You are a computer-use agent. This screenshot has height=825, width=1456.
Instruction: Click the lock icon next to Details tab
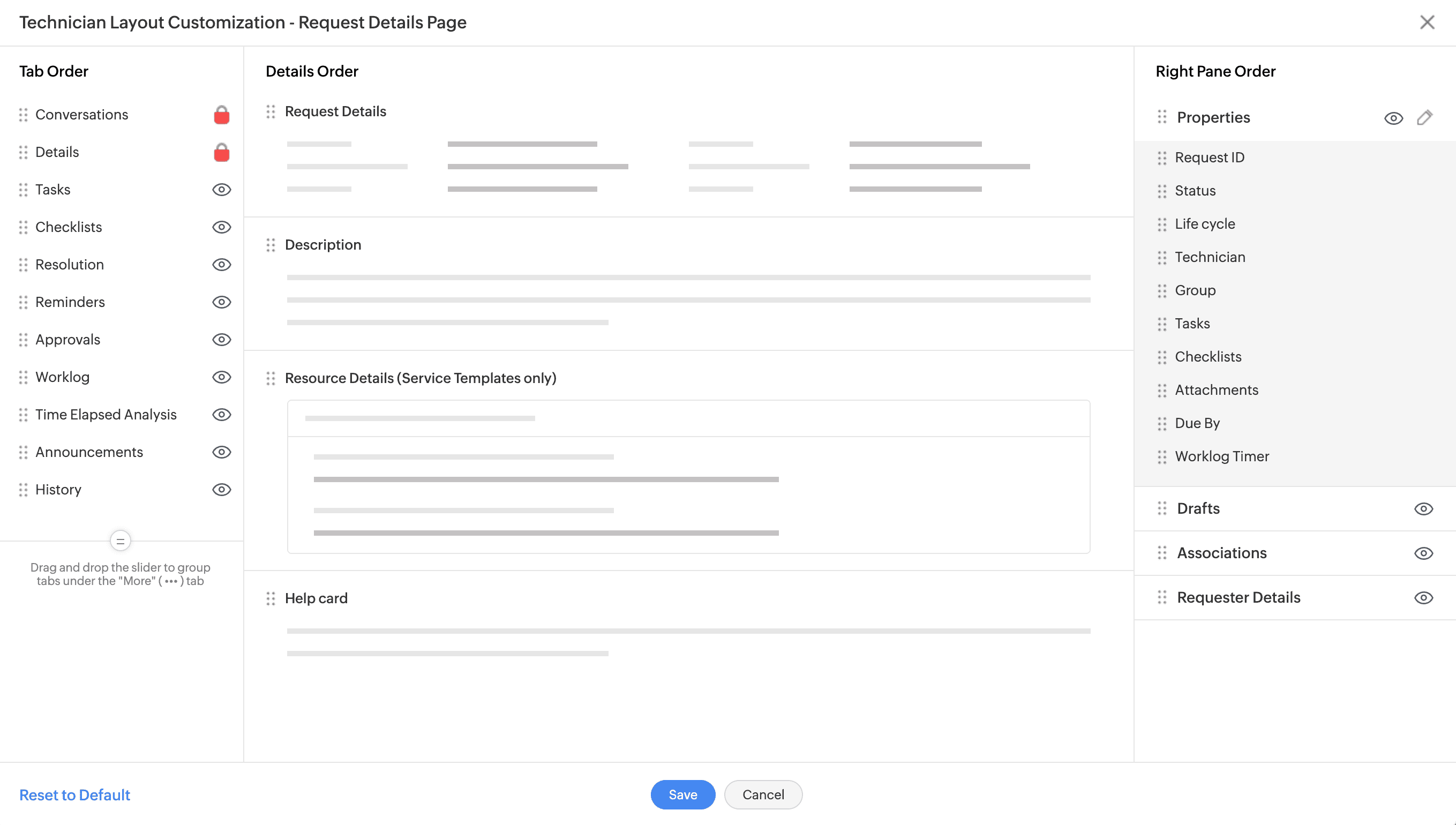pyautogui.click(x=222, y=153)
